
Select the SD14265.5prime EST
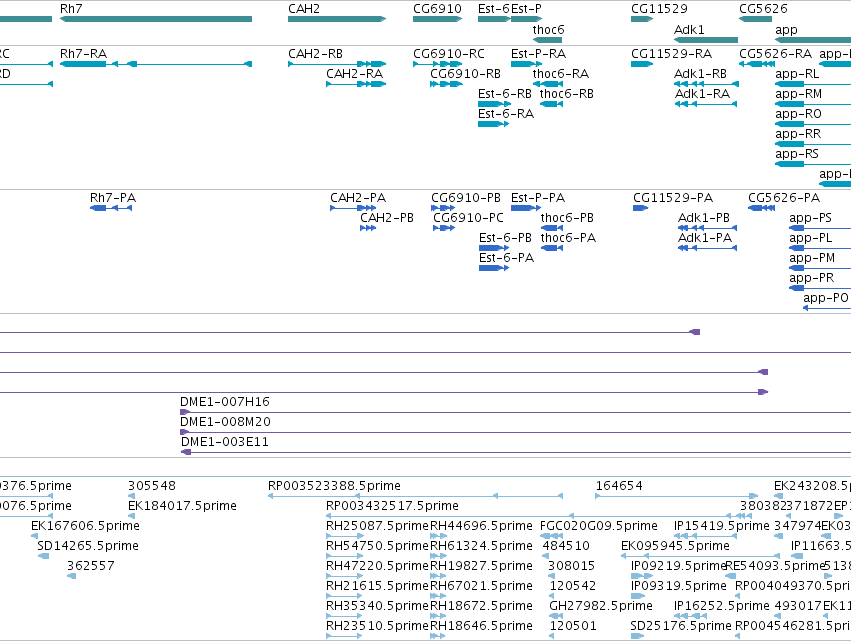coord(43,556)
